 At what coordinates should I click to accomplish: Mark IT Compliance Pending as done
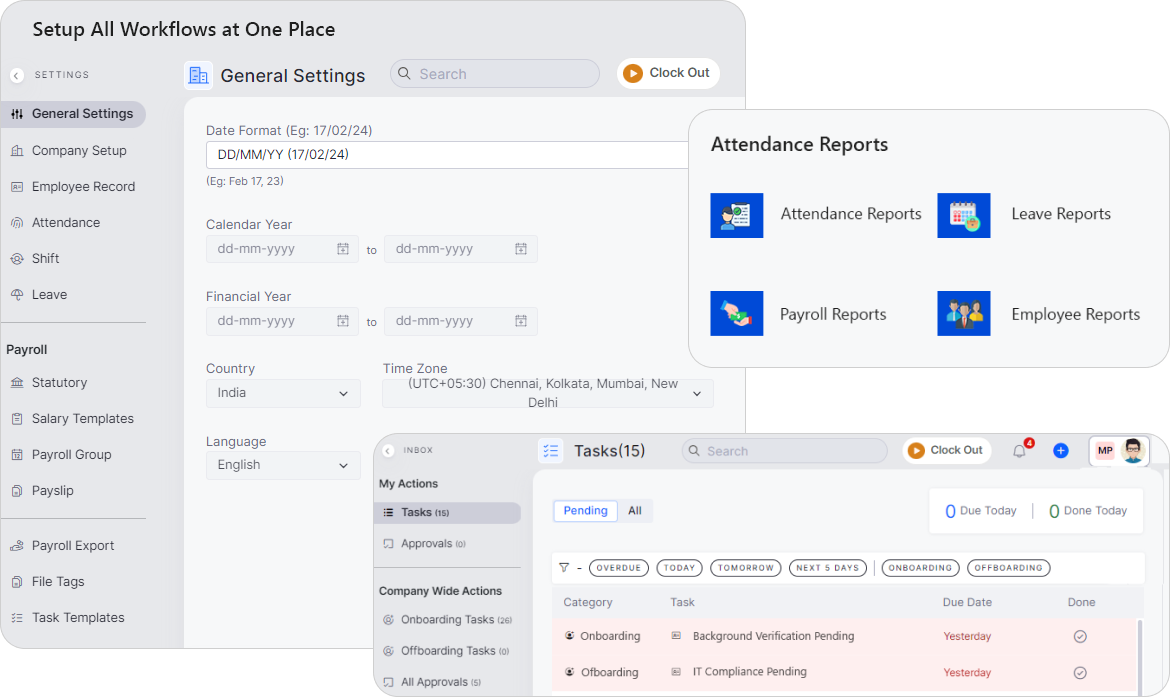[x=1080, y=672]
